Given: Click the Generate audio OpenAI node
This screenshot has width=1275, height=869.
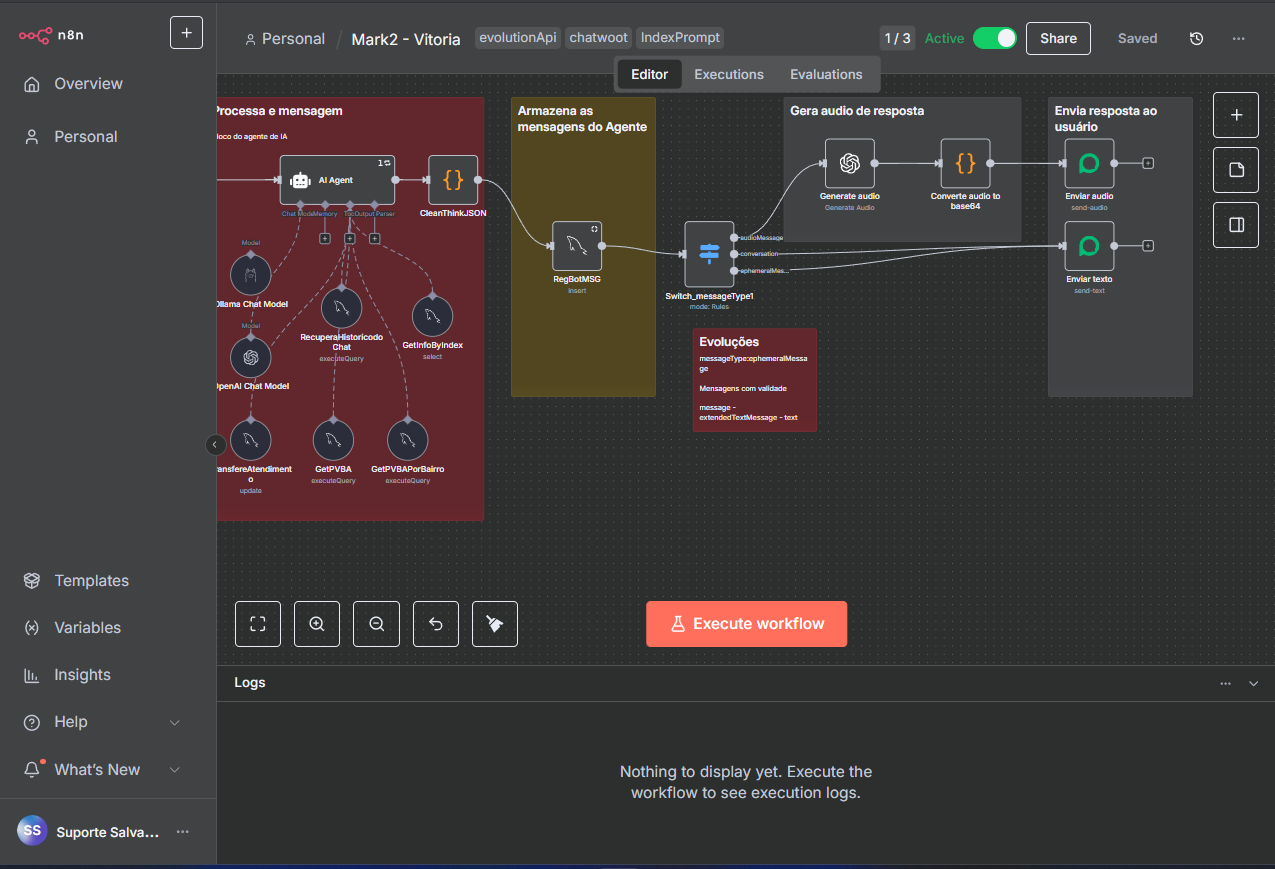Looking at the screenshot, I should tap(849, 163).
